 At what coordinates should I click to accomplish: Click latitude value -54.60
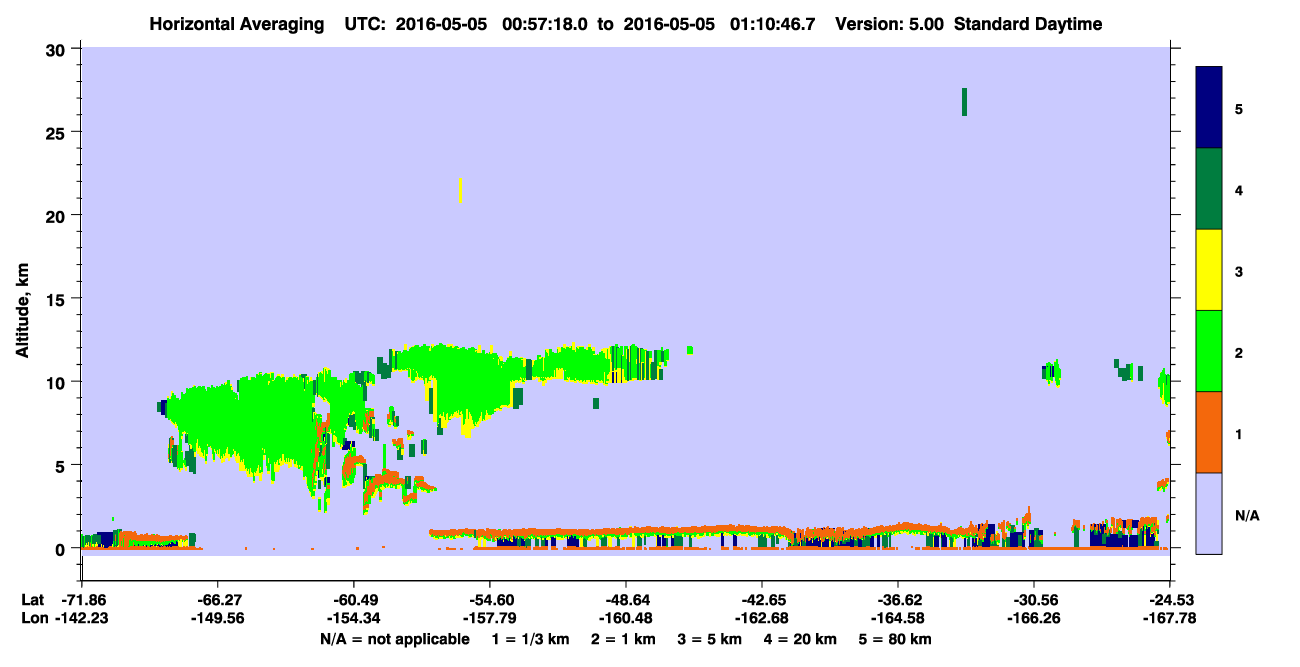coord(490,600)
